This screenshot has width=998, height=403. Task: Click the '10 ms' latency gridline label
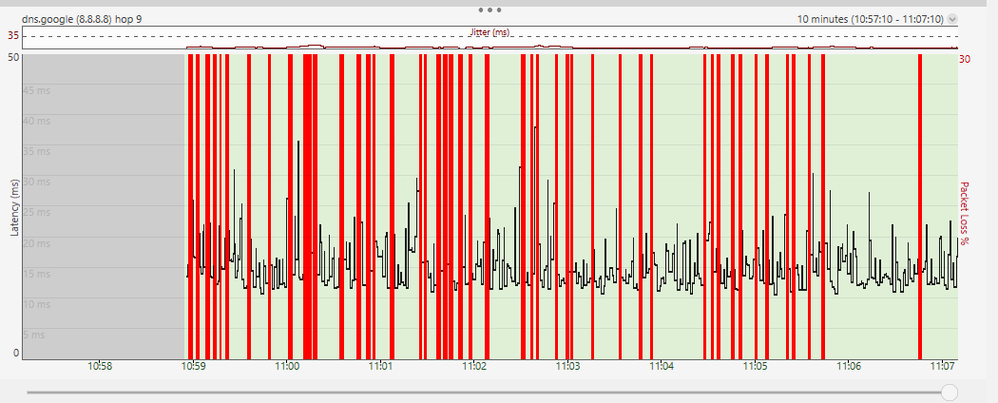37,304
